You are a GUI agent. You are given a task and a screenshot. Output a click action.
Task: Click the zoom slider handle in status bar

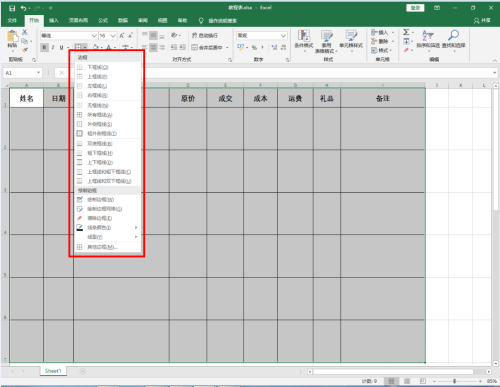454,381
